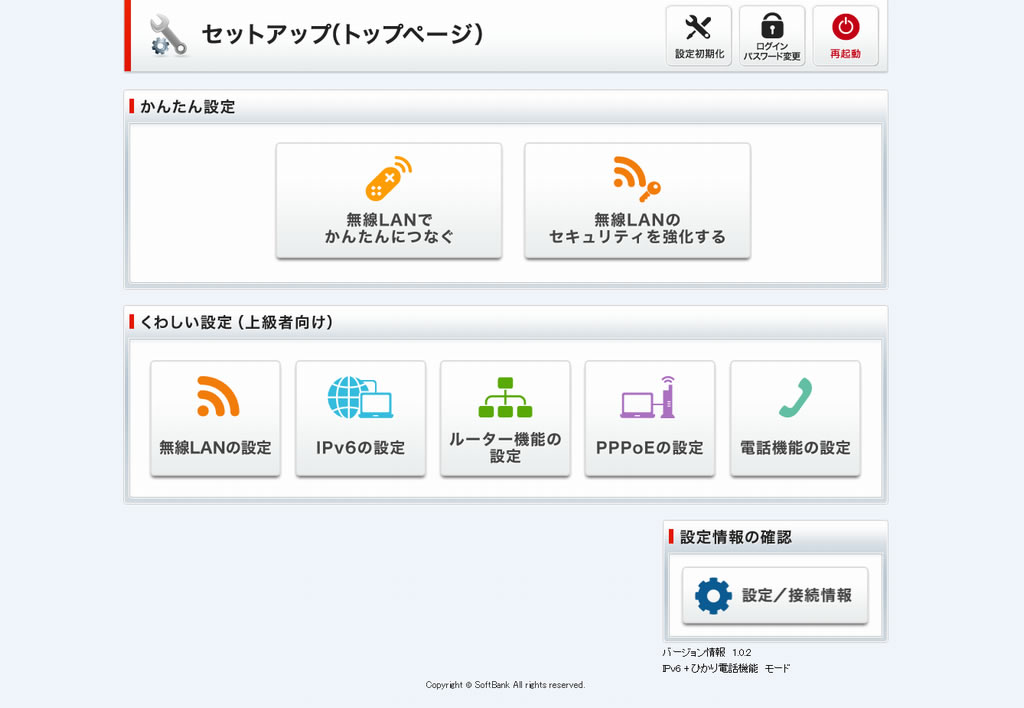Image resolution: width=1024 pixels, height=708 pixels.
Task: Select the 電話機能の設定 text label
Action: click(x=795, y=448)
